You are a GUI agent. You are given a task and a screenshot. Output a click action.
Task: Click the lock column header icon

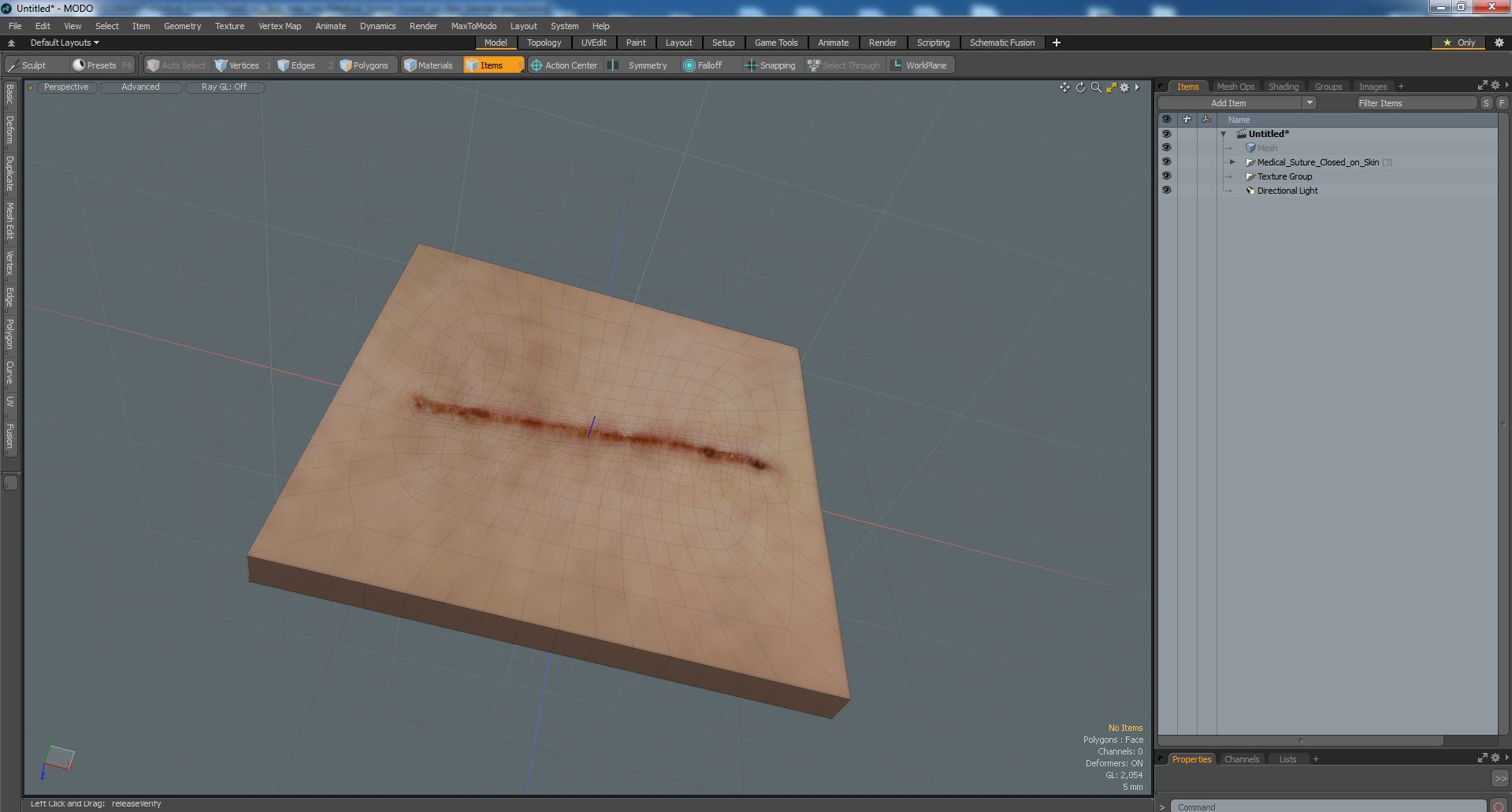tap(1187, 120)
